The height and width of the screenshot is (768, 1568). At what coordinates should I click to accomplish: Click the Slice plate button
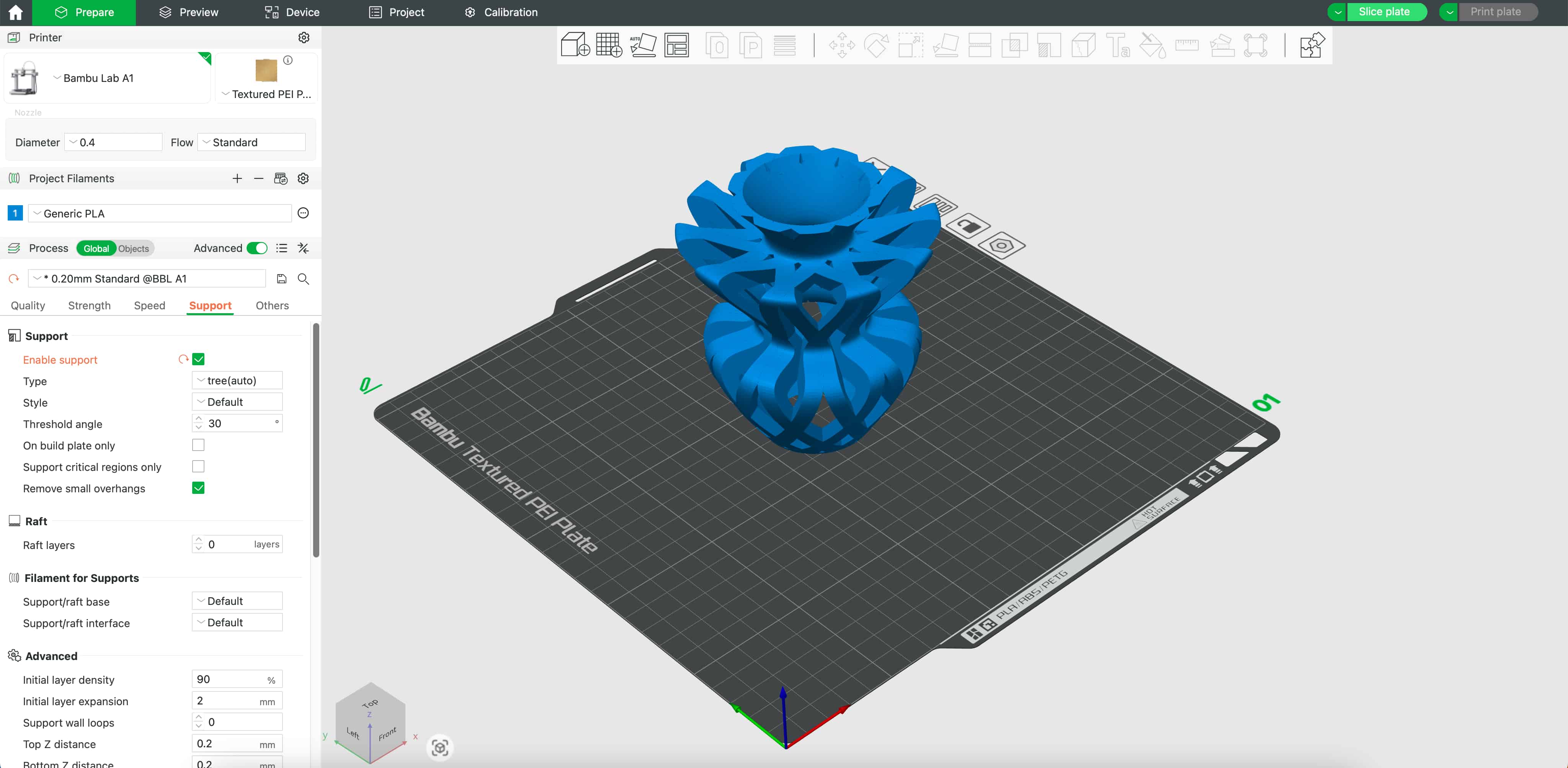click(x=1387, y=12)
